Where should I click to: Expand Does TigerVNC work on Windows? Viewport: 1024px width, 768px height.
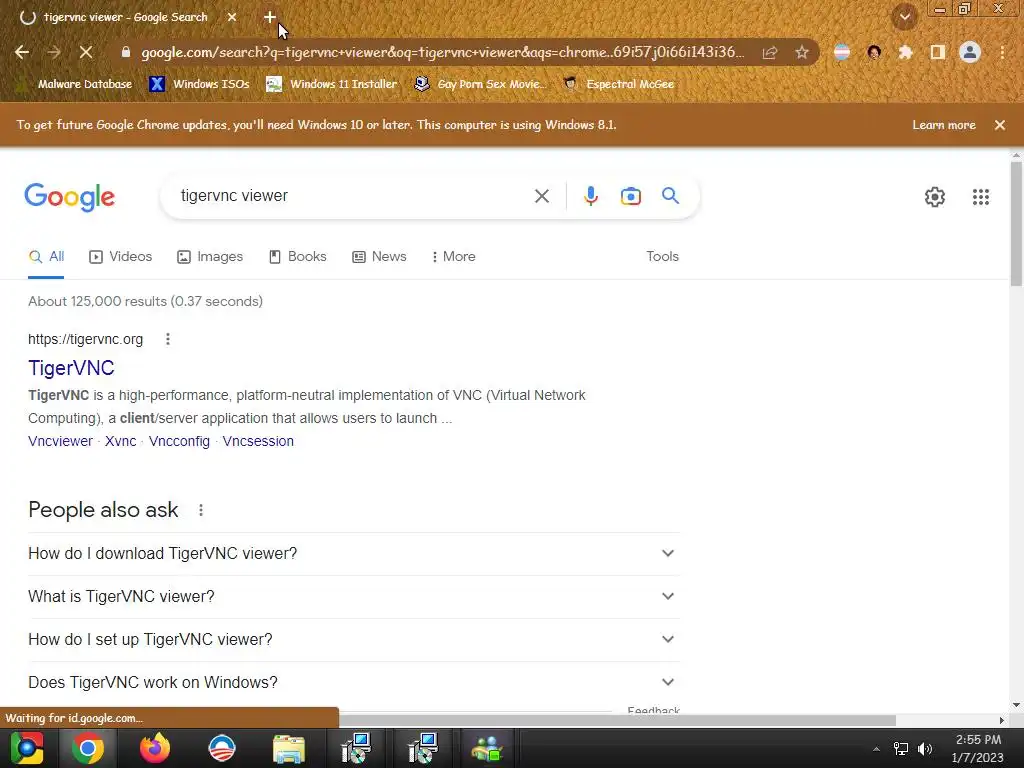pos(354,683)
